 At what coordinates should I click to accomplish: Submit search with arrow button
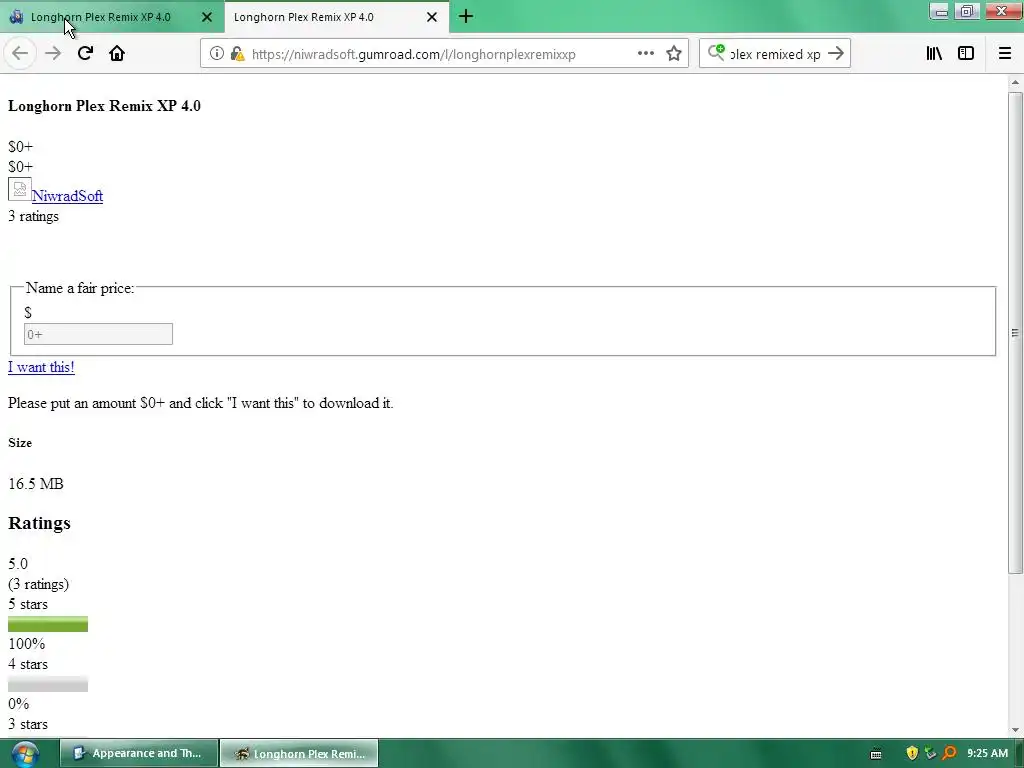[836, 54]
